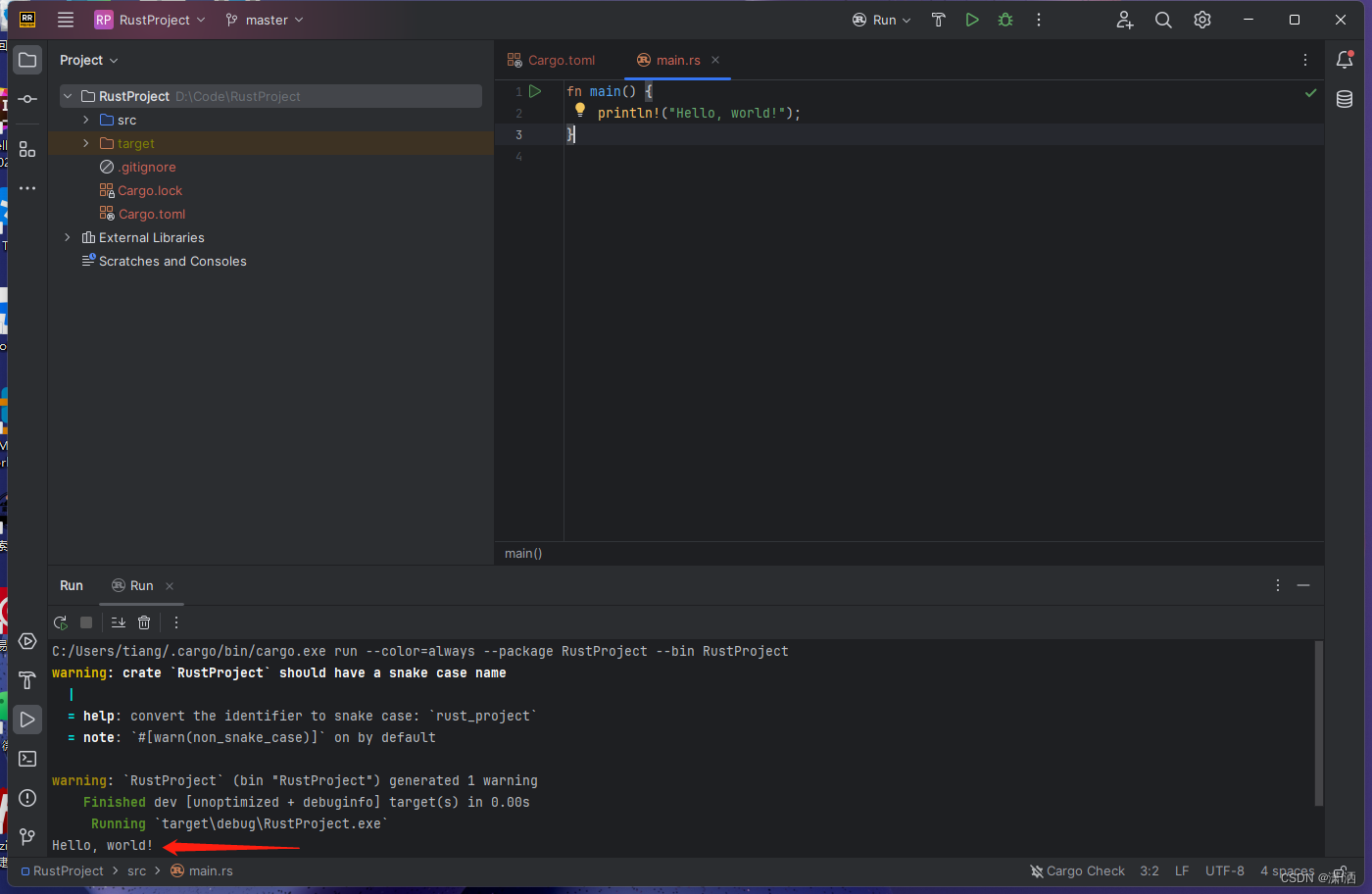Open Services tool window in left sidebar

click(x=27, y=641)
